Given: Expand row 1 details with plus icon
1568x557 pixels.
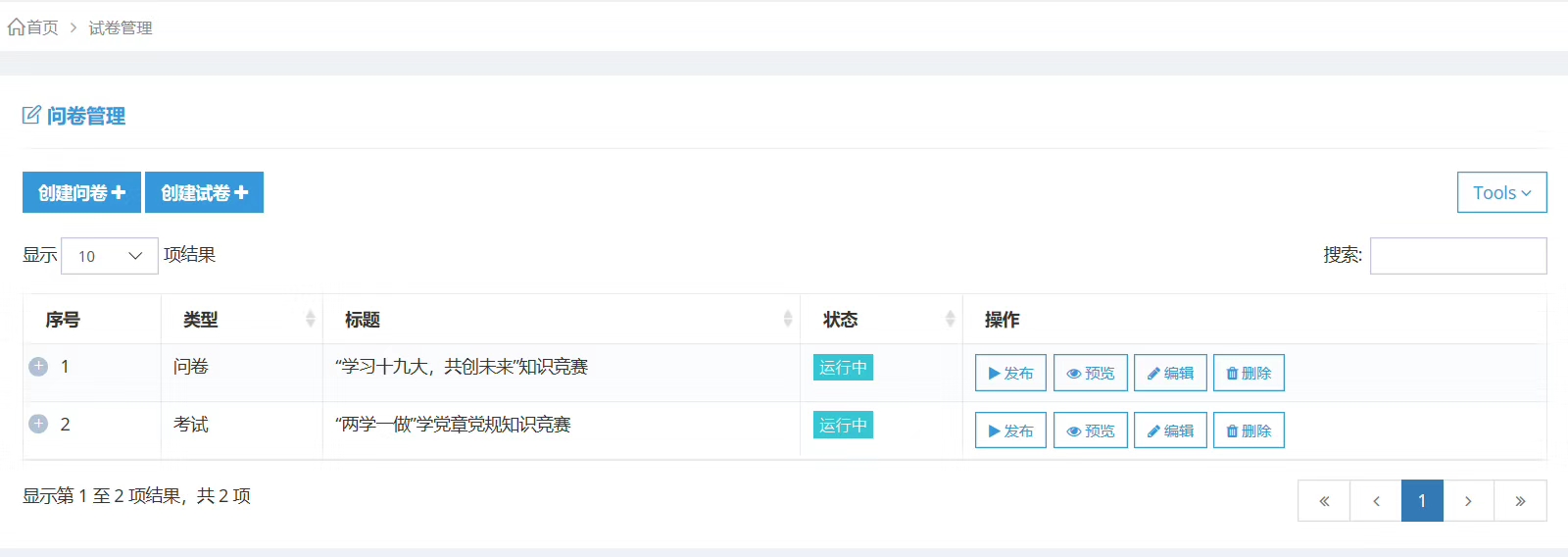Looking at the screenshot, I should (x=38, y=367).
